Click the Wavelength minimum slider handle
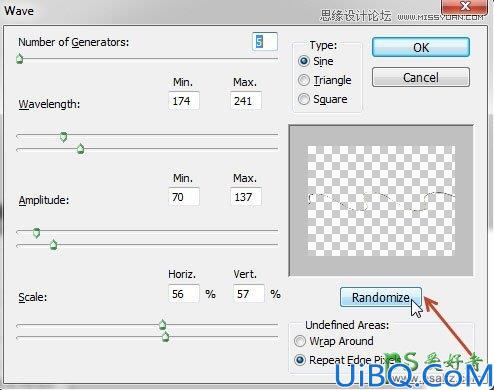The width and height of the screenshot is (494, 390). tap(63, 137)
